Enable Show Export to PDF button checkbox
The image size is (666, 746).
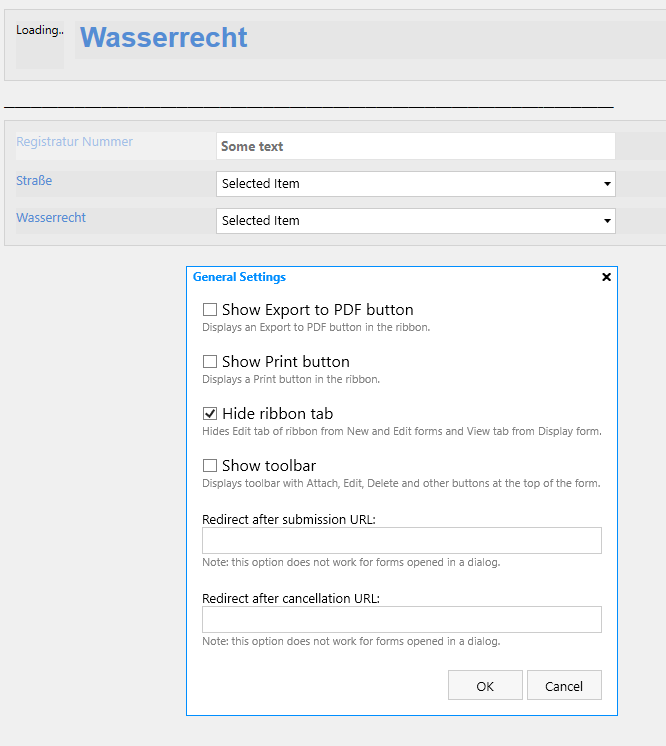click(210, 310)
